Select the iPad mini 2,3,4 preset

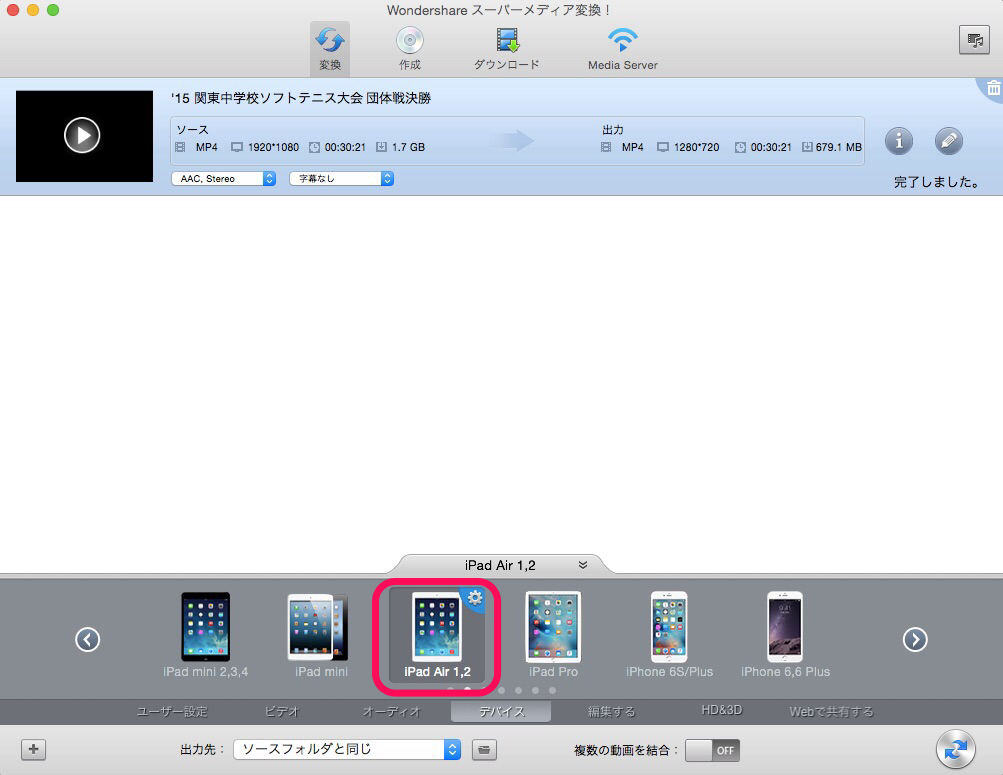205,635
